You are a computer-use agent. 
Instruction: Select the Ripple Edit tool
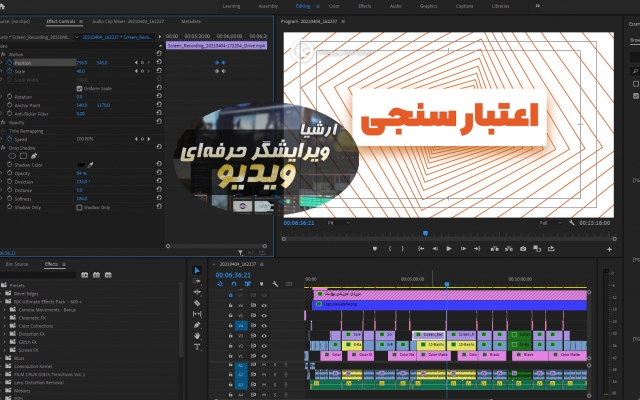pyautogui.click(x=197, y=292)
